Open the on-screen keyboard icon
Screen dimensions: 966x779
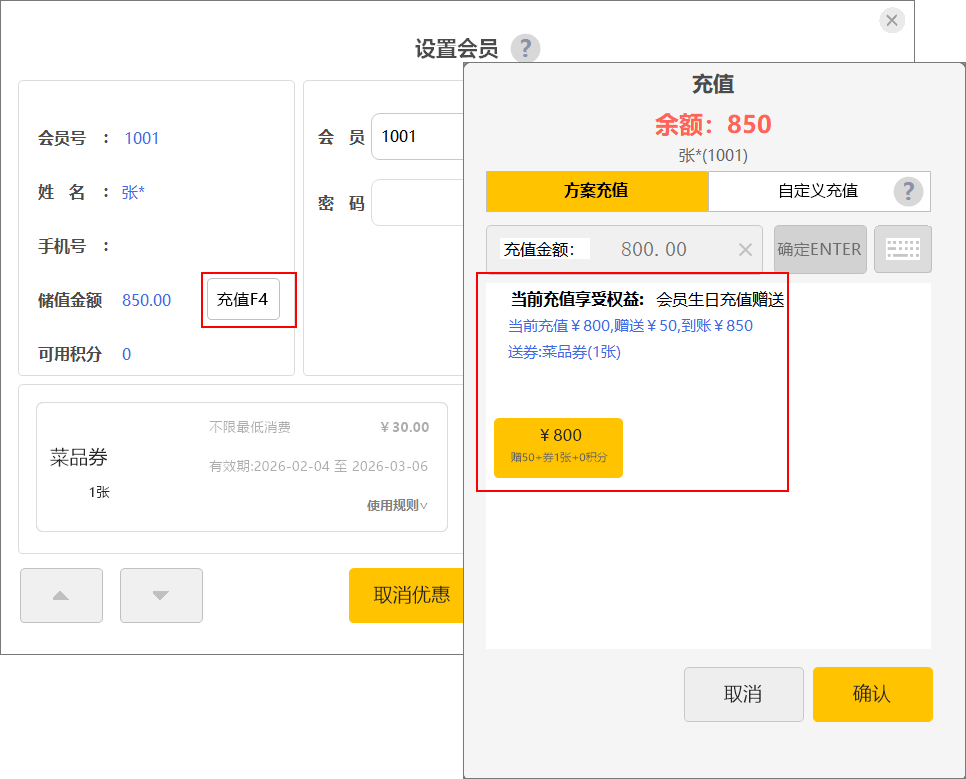pyautogui.click(x=903, y=249)
